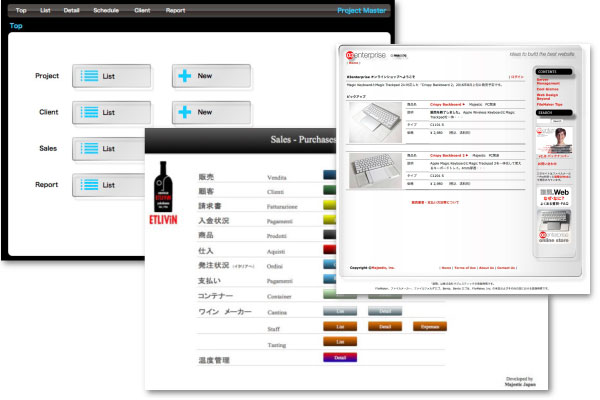Click the footer Terms of Use link
This screenshot has height=400, width=600.
465,268
